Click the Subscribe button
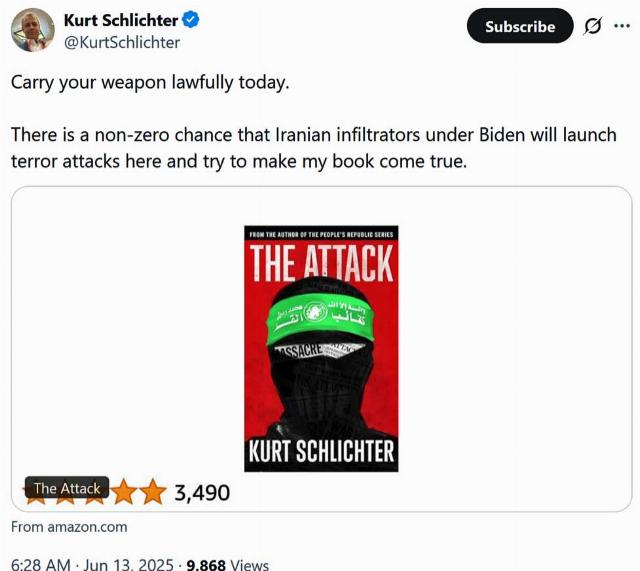The image size is (640, 571). point(520,26)
